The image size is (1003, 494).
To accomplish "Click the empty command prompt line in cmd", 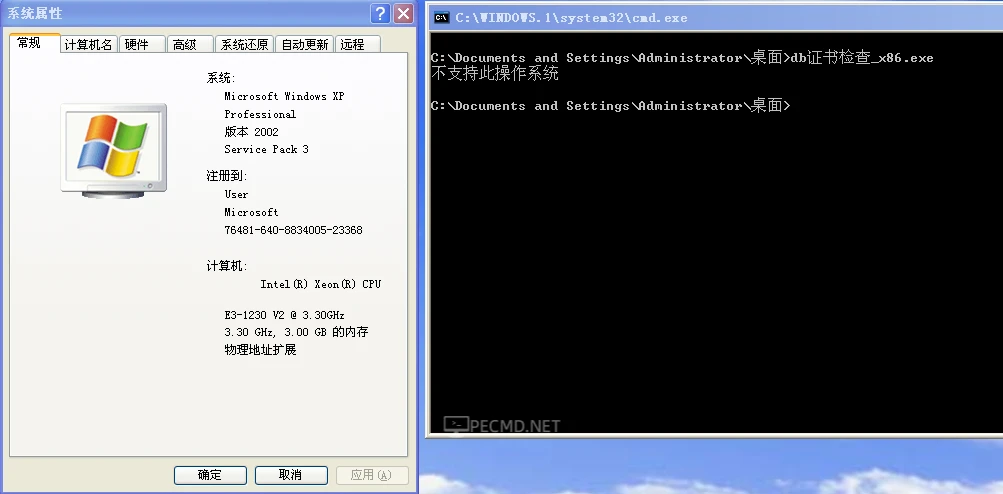I will (x=611, y=106).
